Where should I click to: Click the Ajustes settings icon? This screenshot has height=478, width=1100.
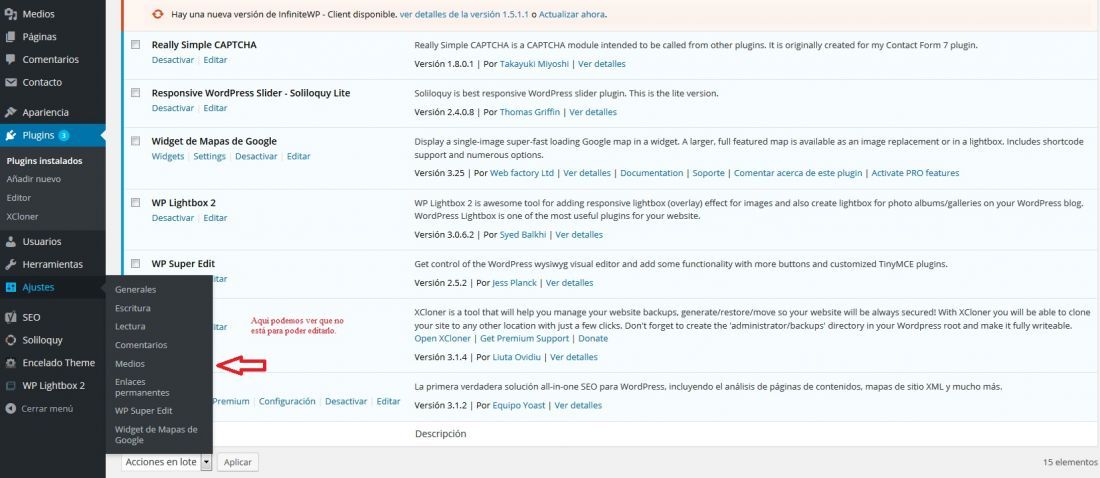coord(11,287)
